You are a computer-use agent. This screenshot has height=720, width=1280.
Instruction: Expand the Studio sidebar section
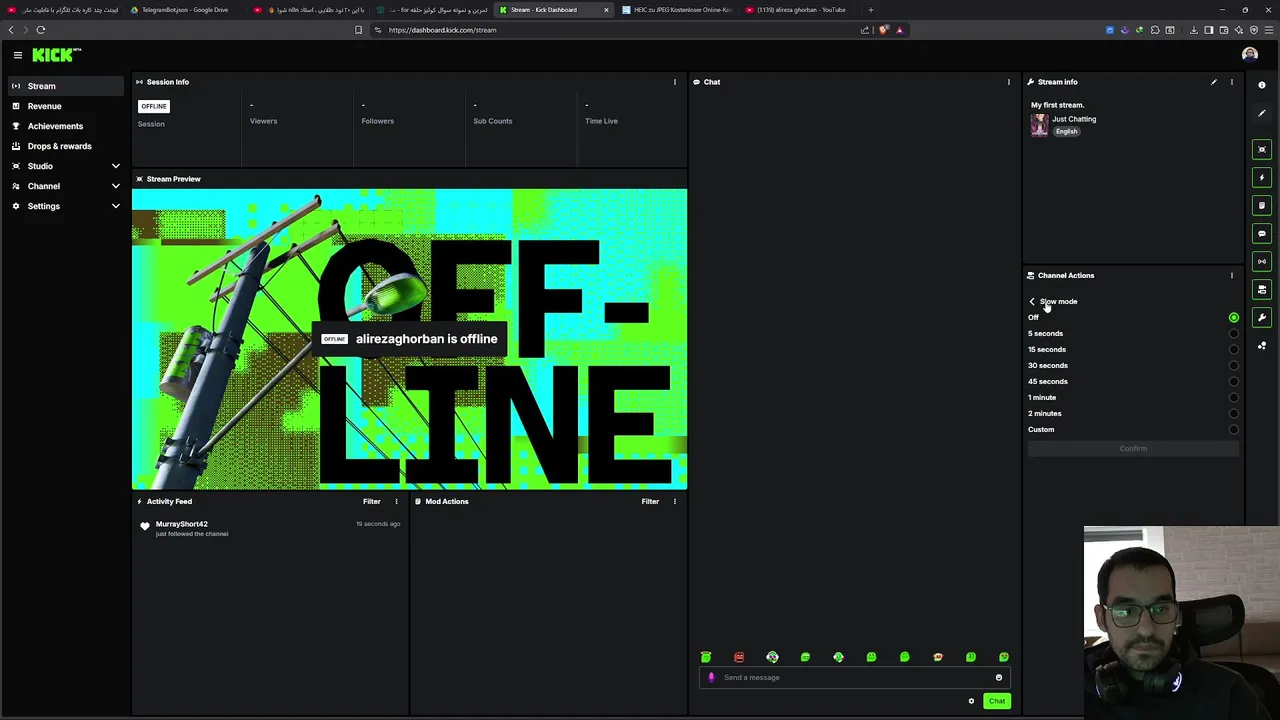[x=65, y=166]
